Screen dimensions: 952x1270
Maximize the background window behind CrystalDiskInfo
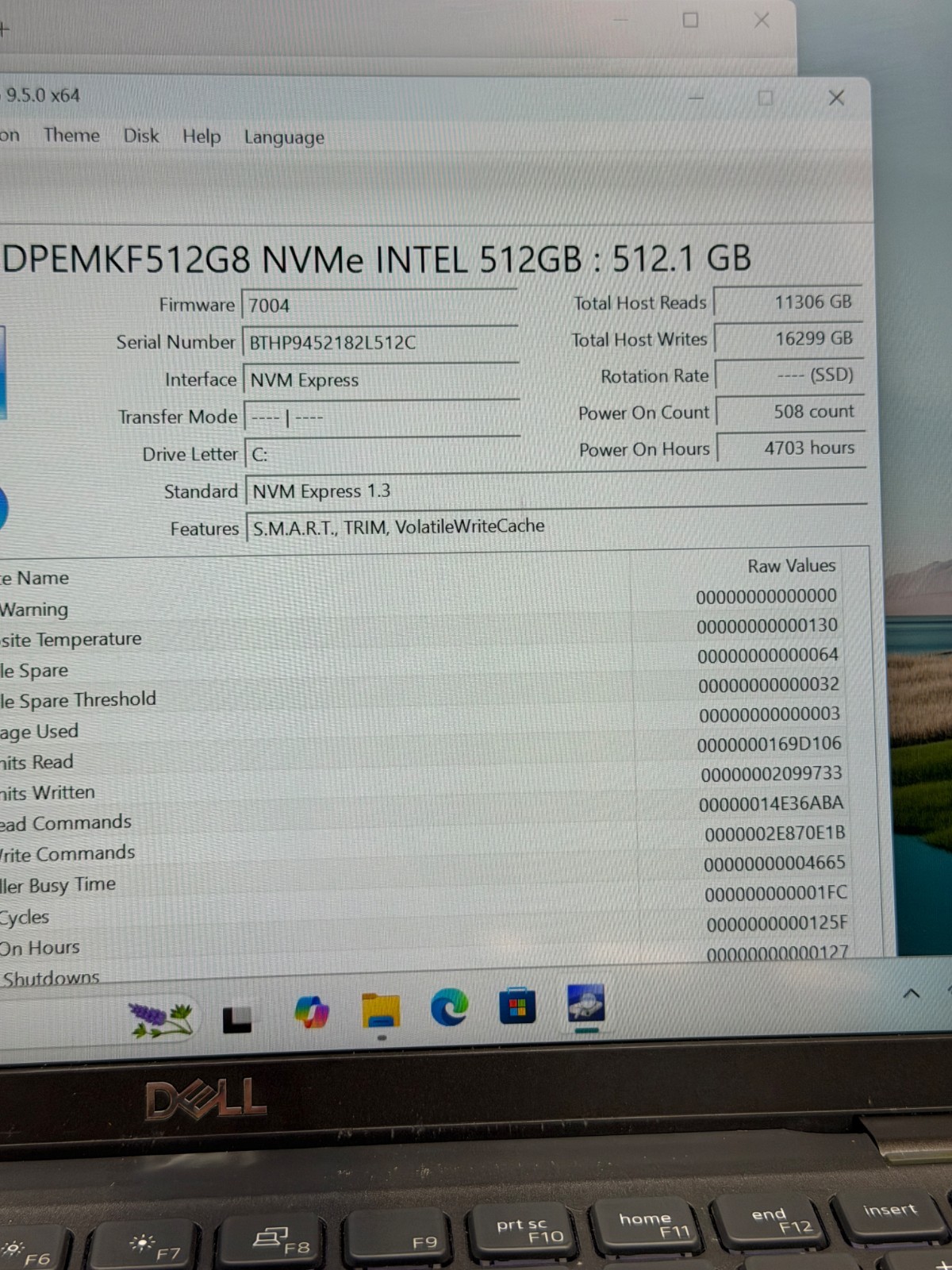pyautogui.click(x=690, y=20)
